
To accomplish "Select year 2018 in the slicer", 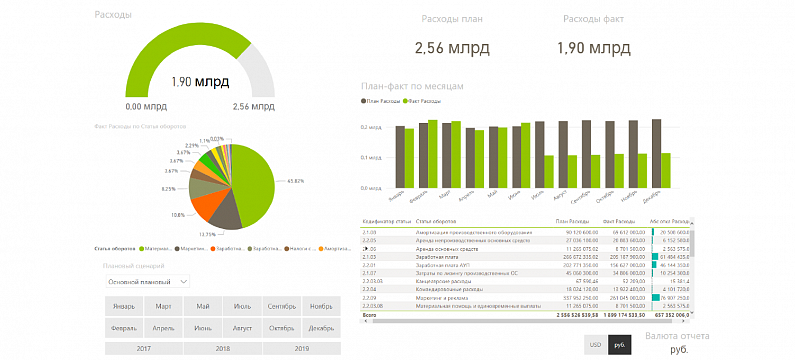I will coord(223,348).
